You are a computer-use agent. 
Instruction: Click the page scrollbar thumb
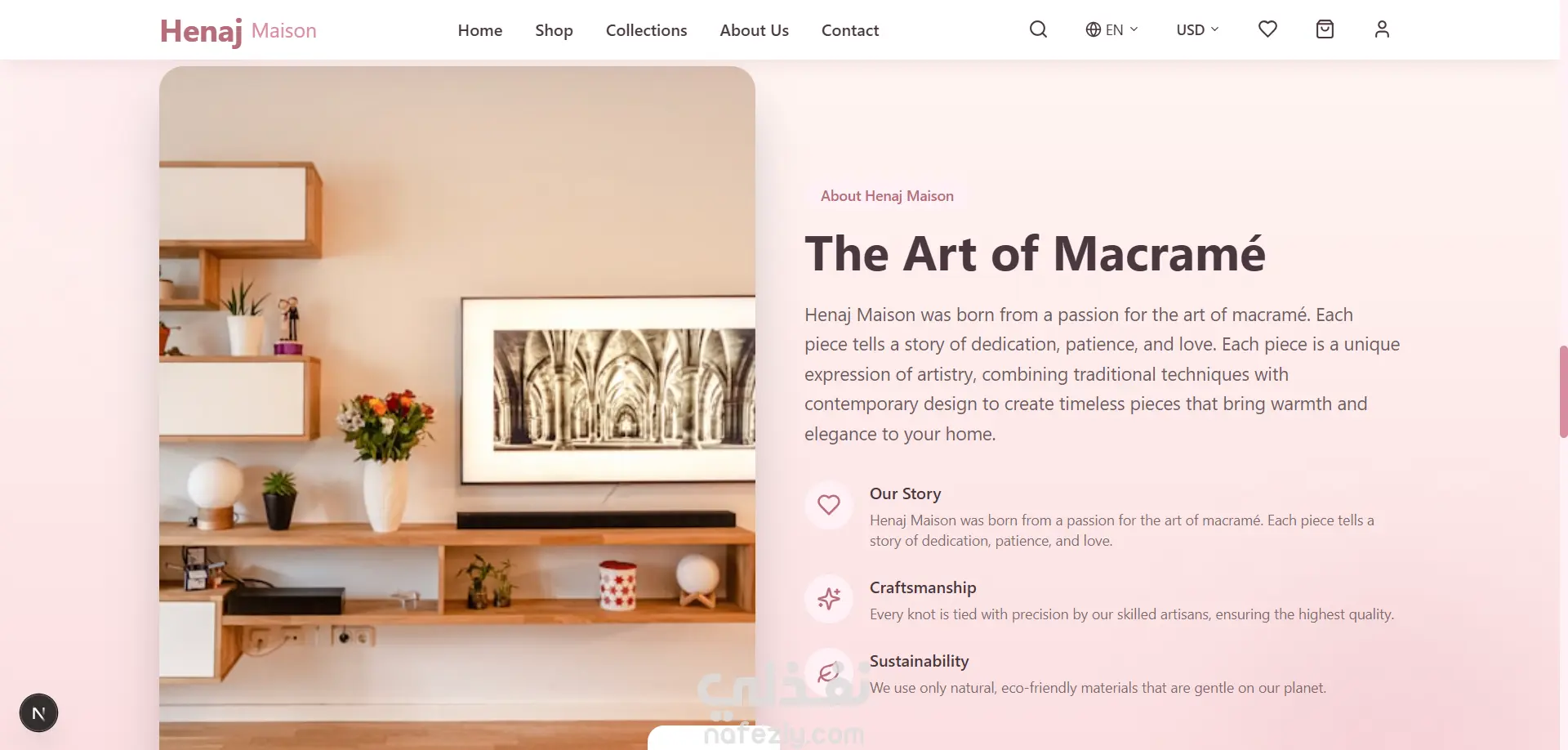pyautogui.click(x=1563, y=391)
